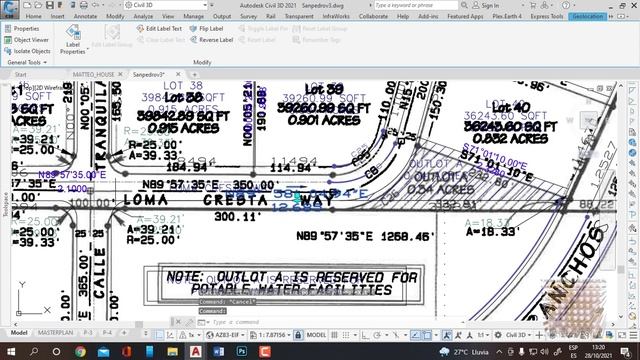Viewport: 640px width, 360px height.
Task: Toggle the viewport lock icon
Action: (298, 335)
